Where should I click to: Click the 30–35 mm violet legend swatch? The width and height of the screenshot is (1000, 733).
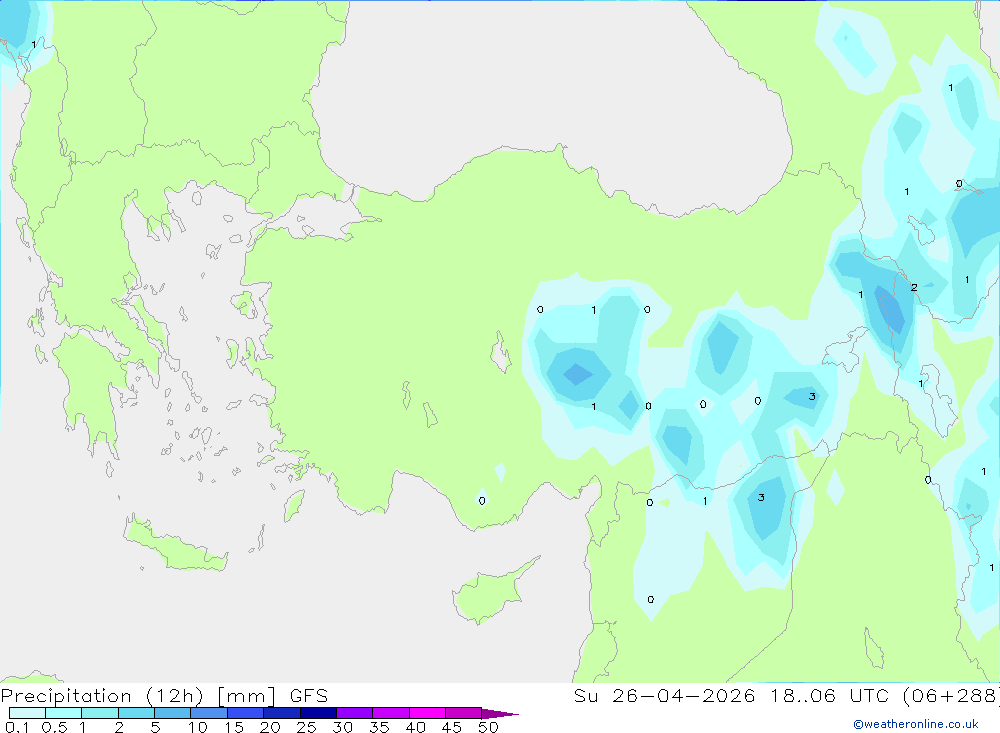click(354, 713)
